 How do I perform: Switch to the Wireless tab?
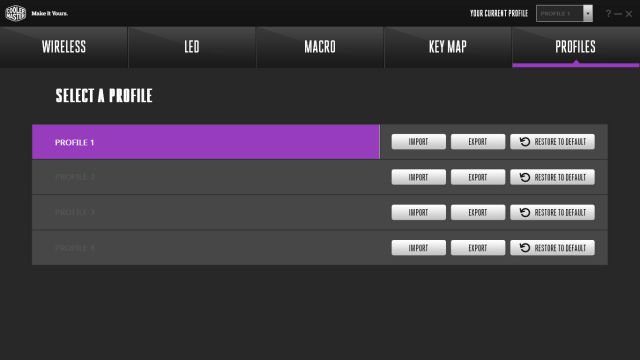tap(64, 47)
